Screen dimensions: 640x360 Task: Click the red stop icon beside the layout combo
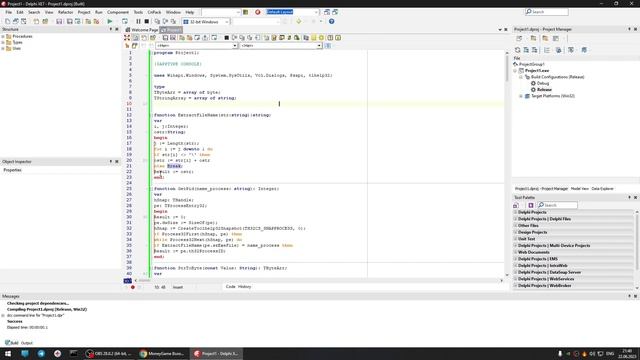258,12
